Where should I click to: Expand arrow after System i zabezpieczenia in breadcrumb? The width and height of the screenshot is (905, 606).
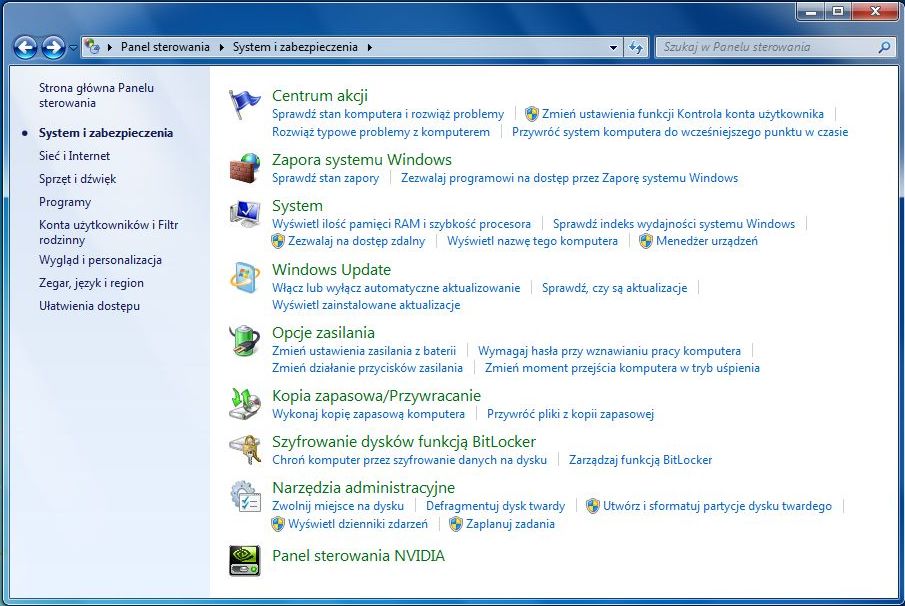click(369, 47)
